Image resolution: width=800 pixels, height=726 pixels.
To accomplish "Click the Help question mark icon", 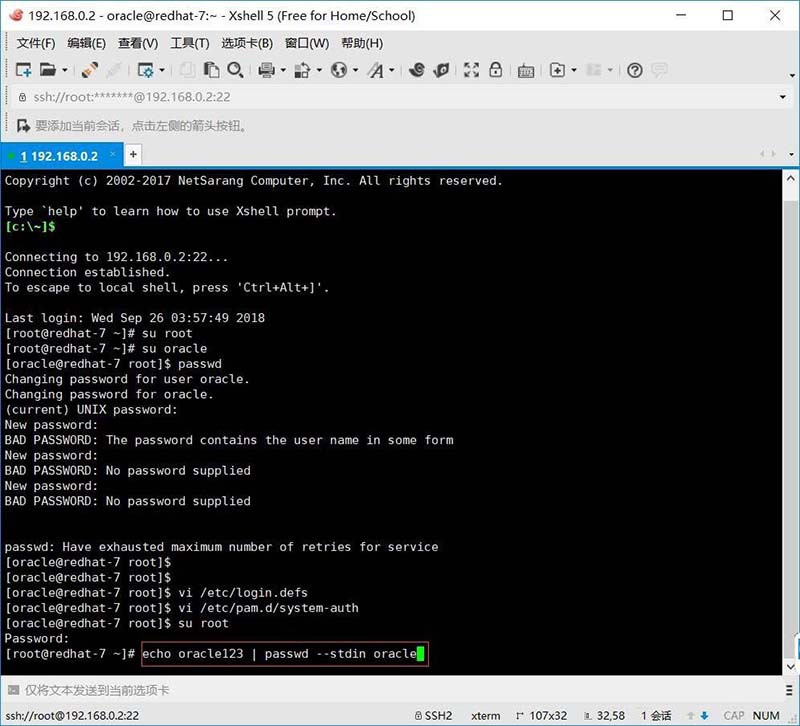I will click(x=633, y=70).
